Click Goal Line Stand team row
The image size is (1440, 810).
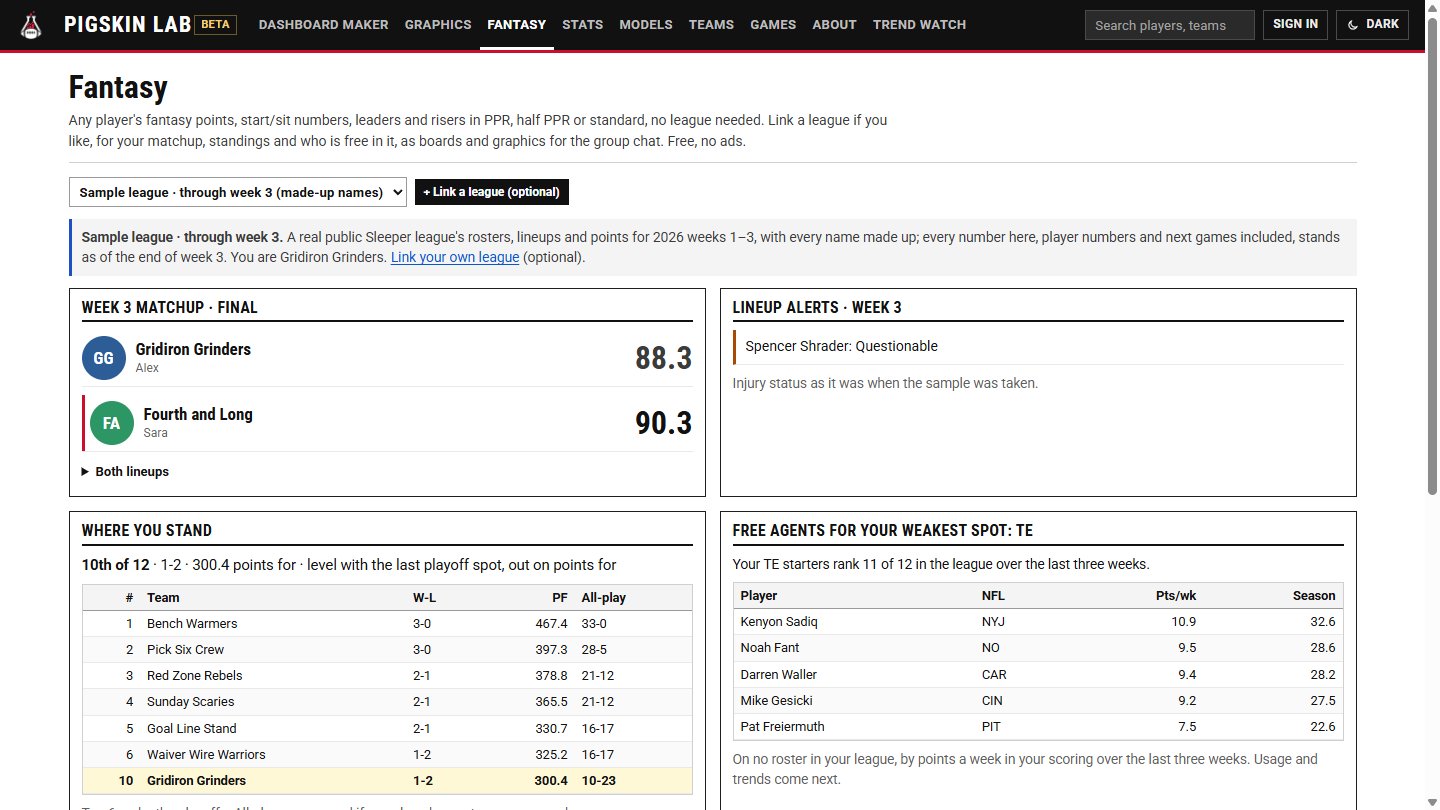[387, 729]
